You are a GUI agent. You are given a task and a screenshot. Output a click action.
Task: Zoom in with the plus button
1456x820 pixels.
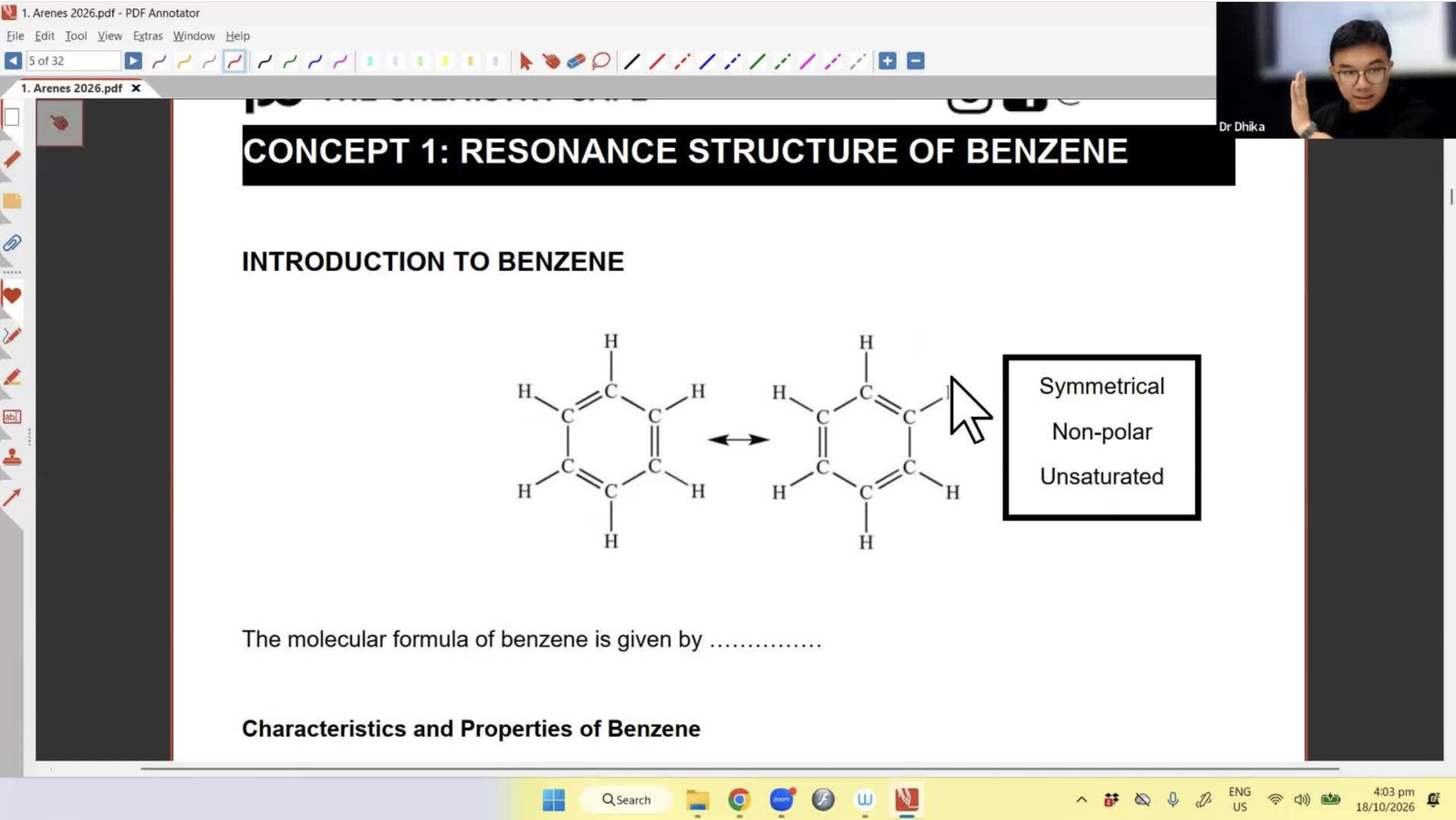(888, 61)
